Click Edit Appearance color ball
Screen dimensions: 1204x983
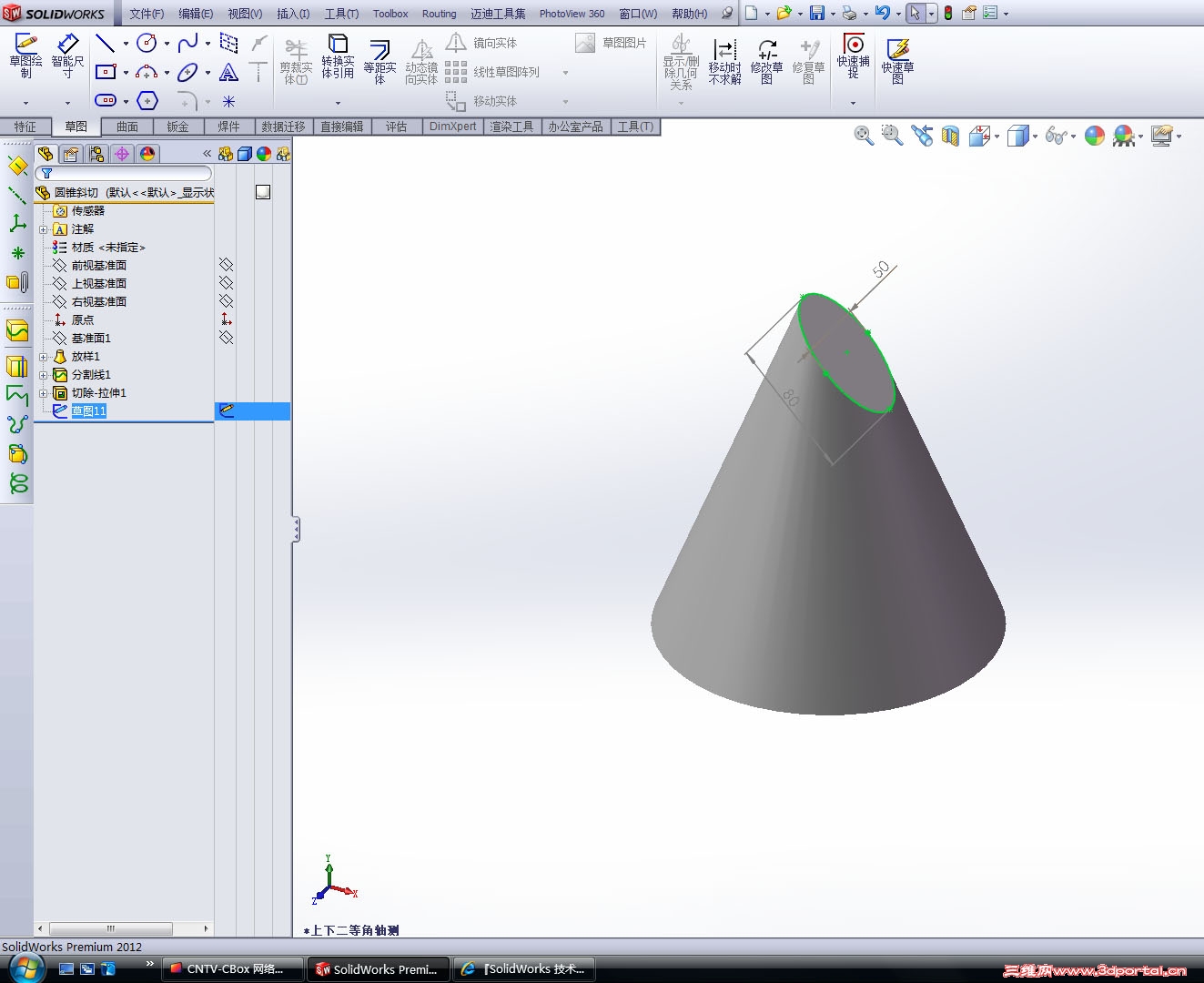[x=1095, y=136]
